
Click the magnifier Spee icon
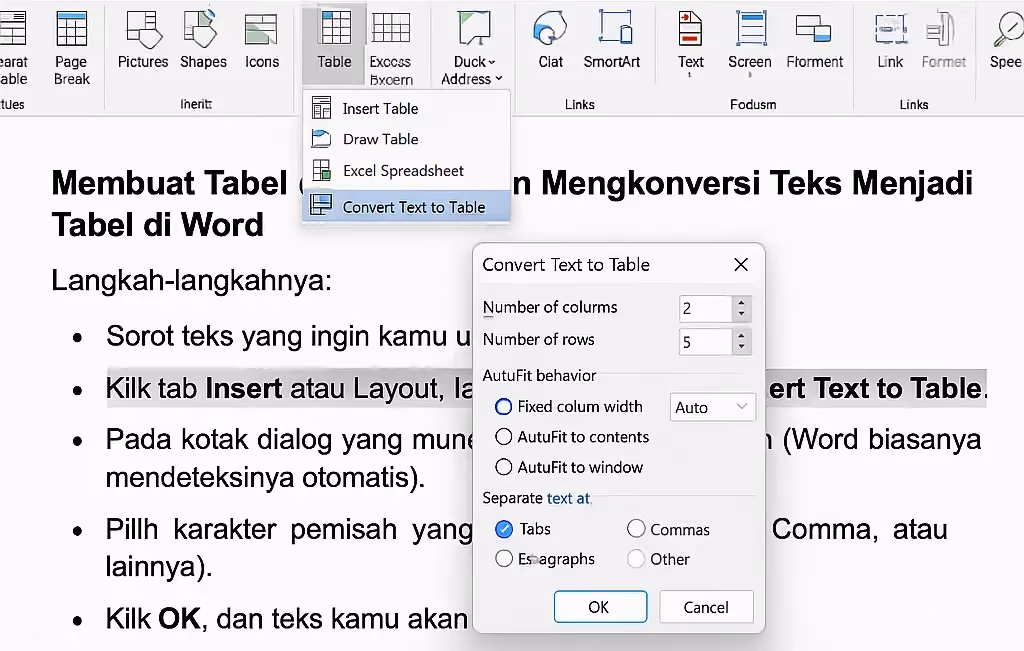[x=1008, y=29]
